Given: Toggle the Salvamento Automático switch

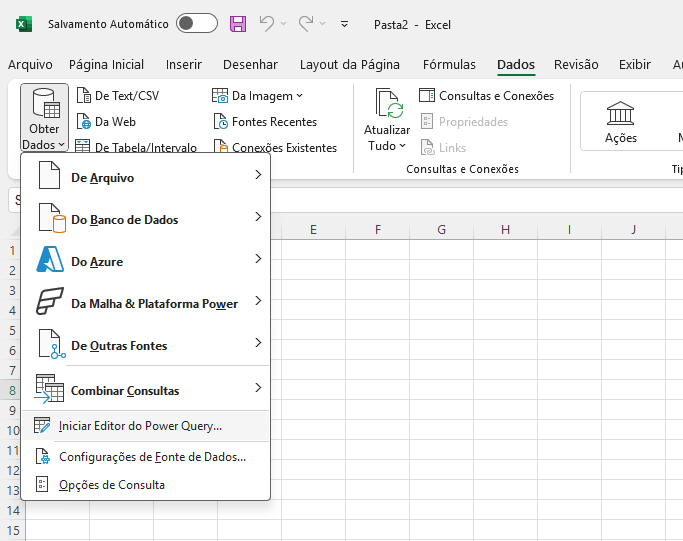Looking at the screenshot, I should (197, 24).
